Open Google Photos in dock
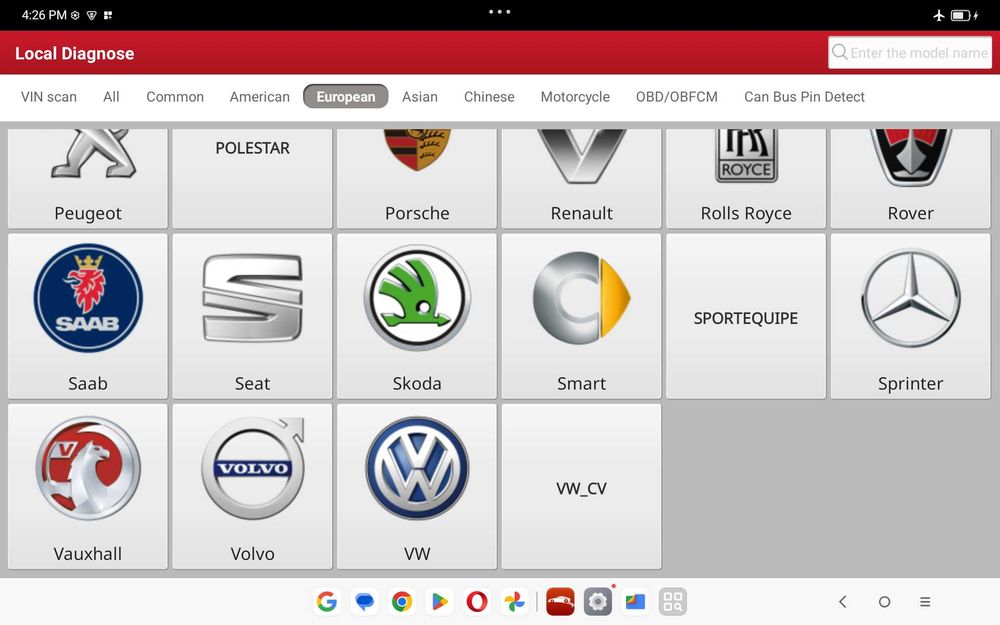This screenshot has height=625, width=1000. (x=515, y=601)
